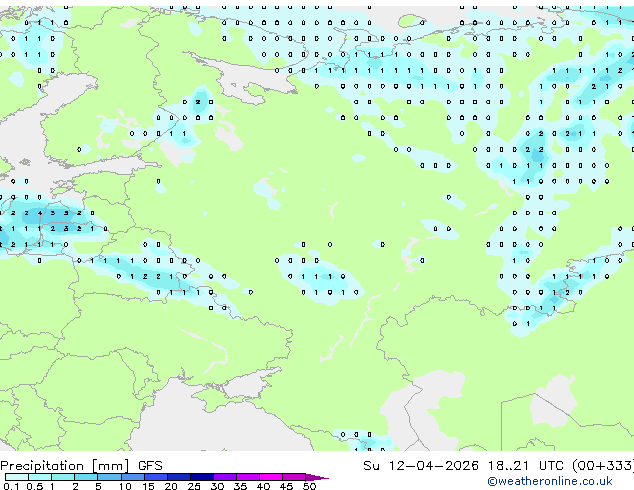Click the 45–50 mm legend color swatch
The image size is (634, 490).
294,477
